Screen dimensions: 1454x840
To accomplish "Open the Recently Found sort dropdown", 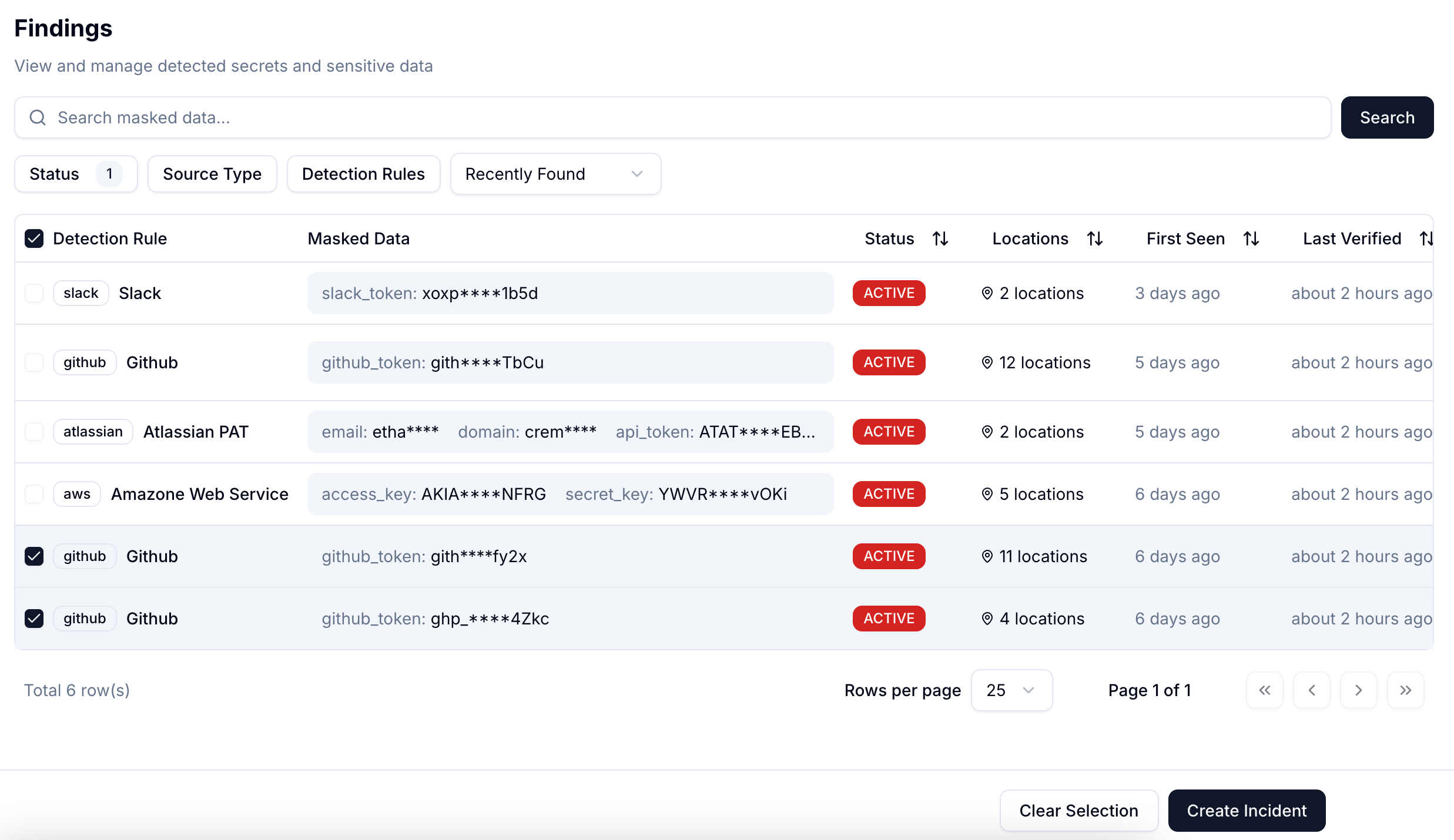I will pos(555,174).
